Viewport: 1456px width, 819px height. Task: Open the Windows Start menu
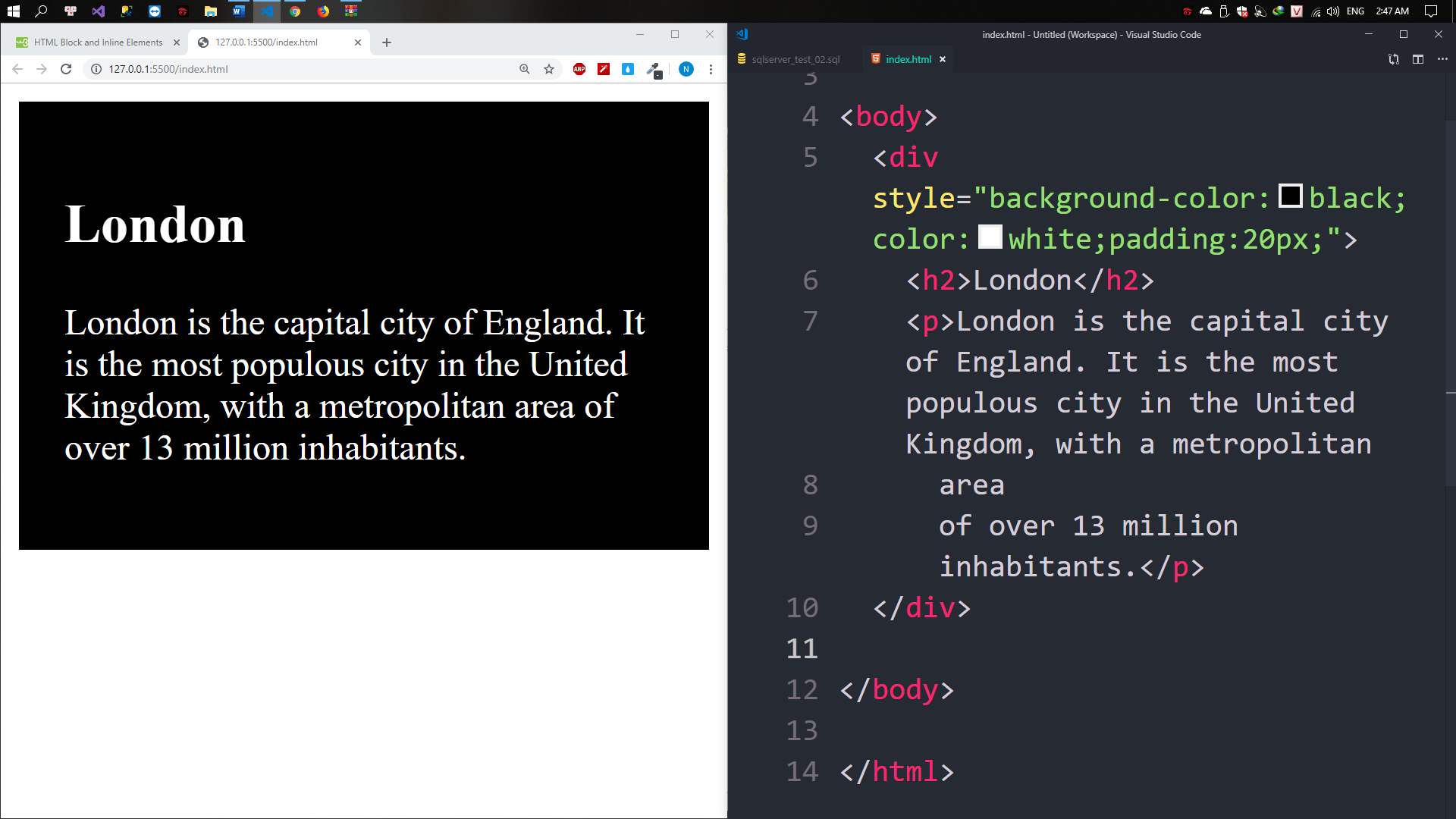click(x=13, y=11)
